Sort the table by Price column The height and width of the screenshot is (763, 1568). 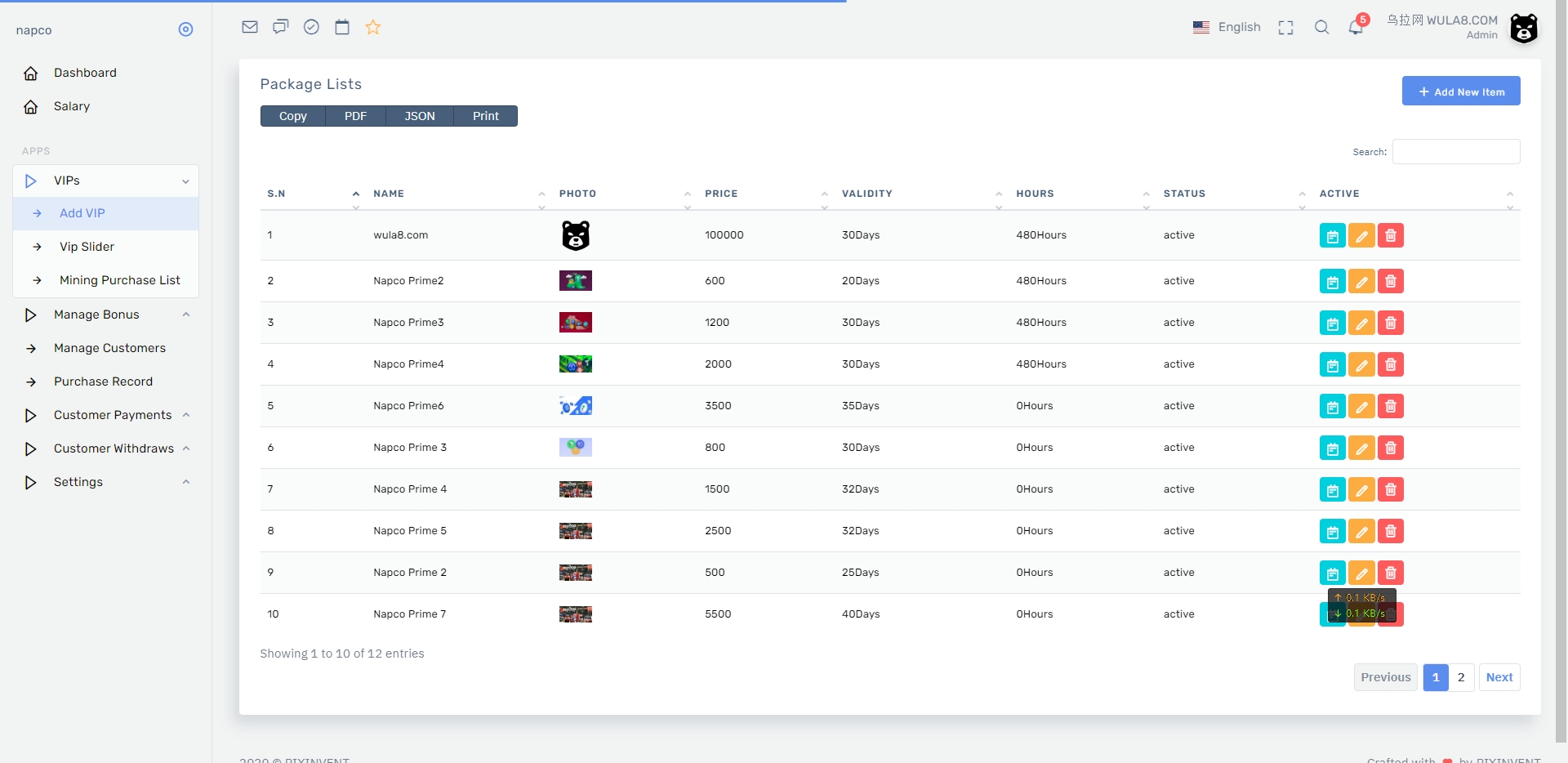pos(721,194)
